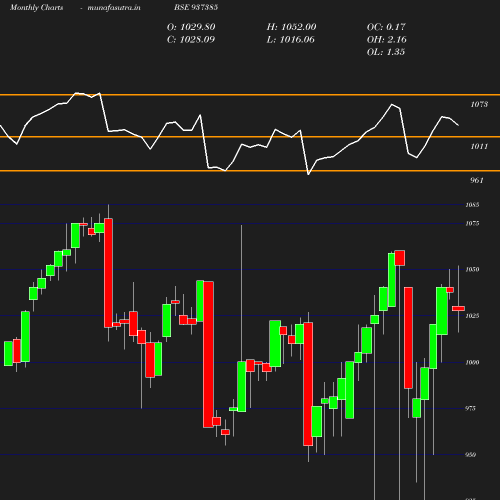
Task: Click the '1000' price axis label
Action: 472,362
